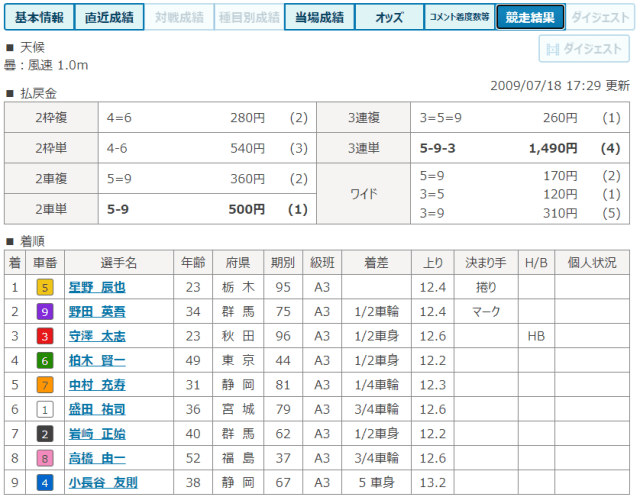Viewport: 640px width, 497px height.
Task: Click the 捲り winning move cell
Action: [x=486, y=287]
